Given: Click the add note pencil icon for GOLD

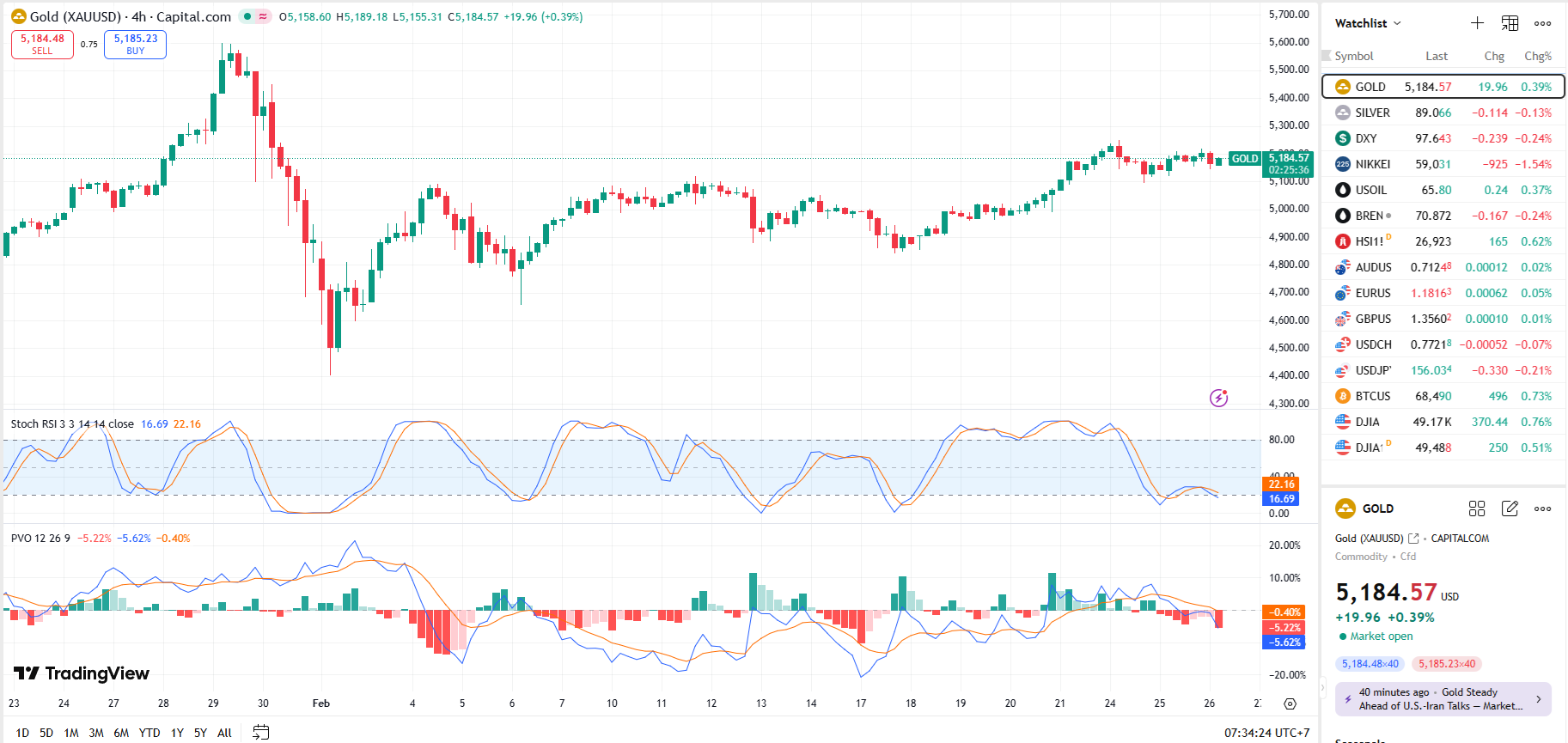Looking at the screenshot, I should 1510,509.
